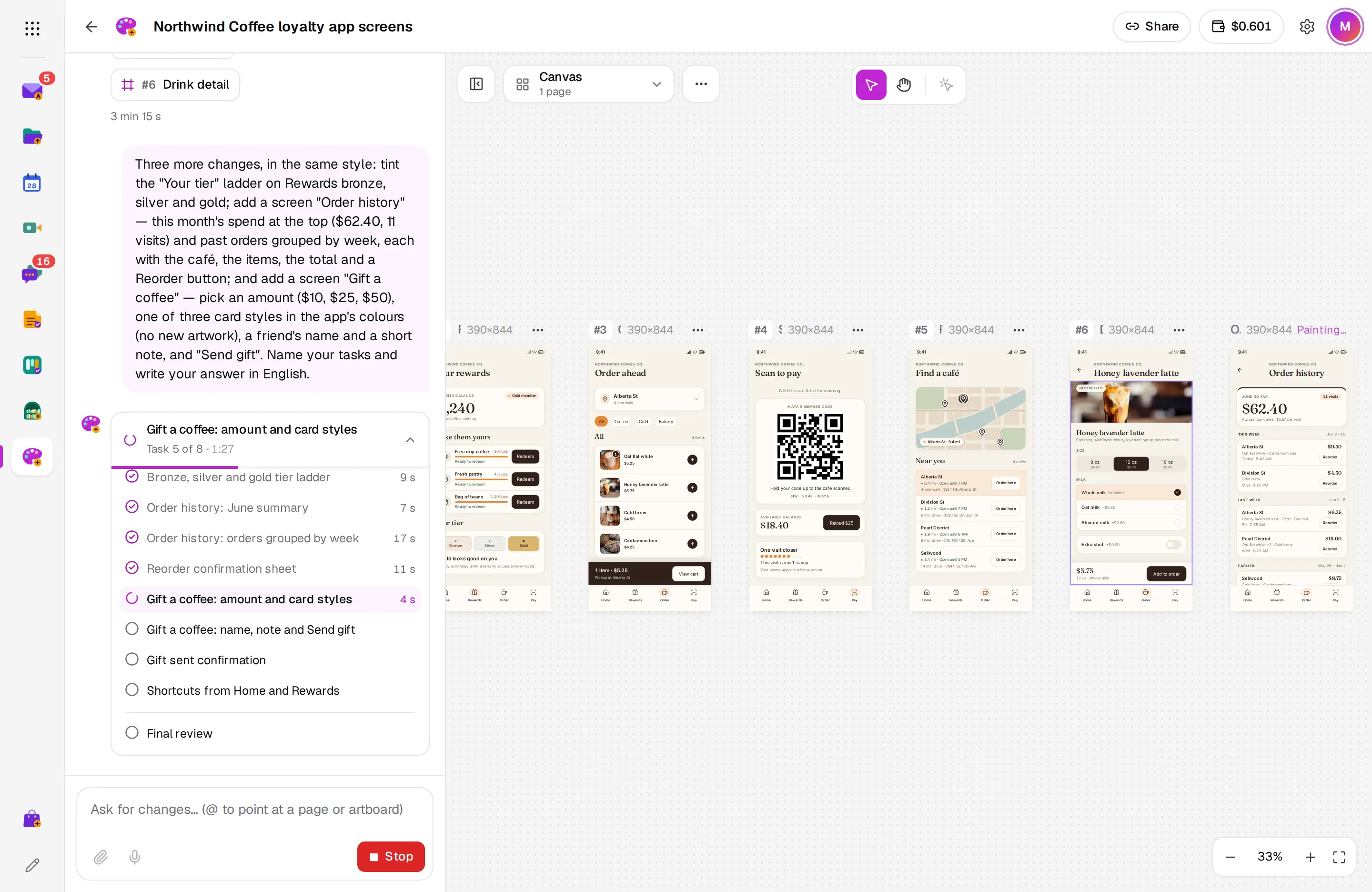The image size is (1372, 892).
Task: Open the $0.601 credits balance
Action: [1241, 27]
